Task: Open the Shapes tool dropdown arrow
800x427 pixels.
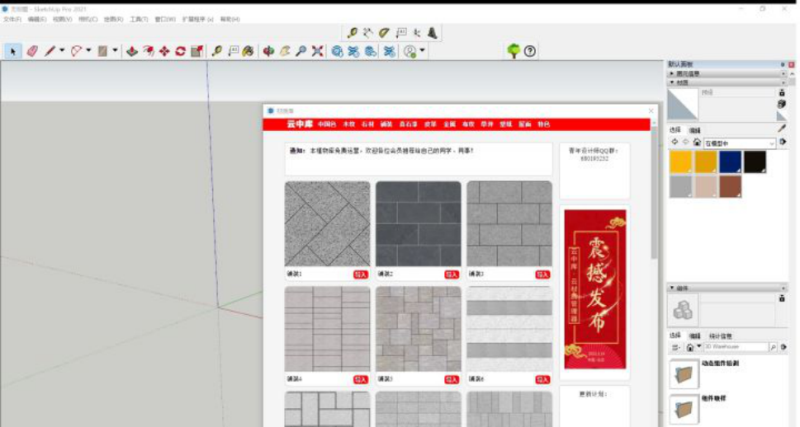Action: click(115, 51)
